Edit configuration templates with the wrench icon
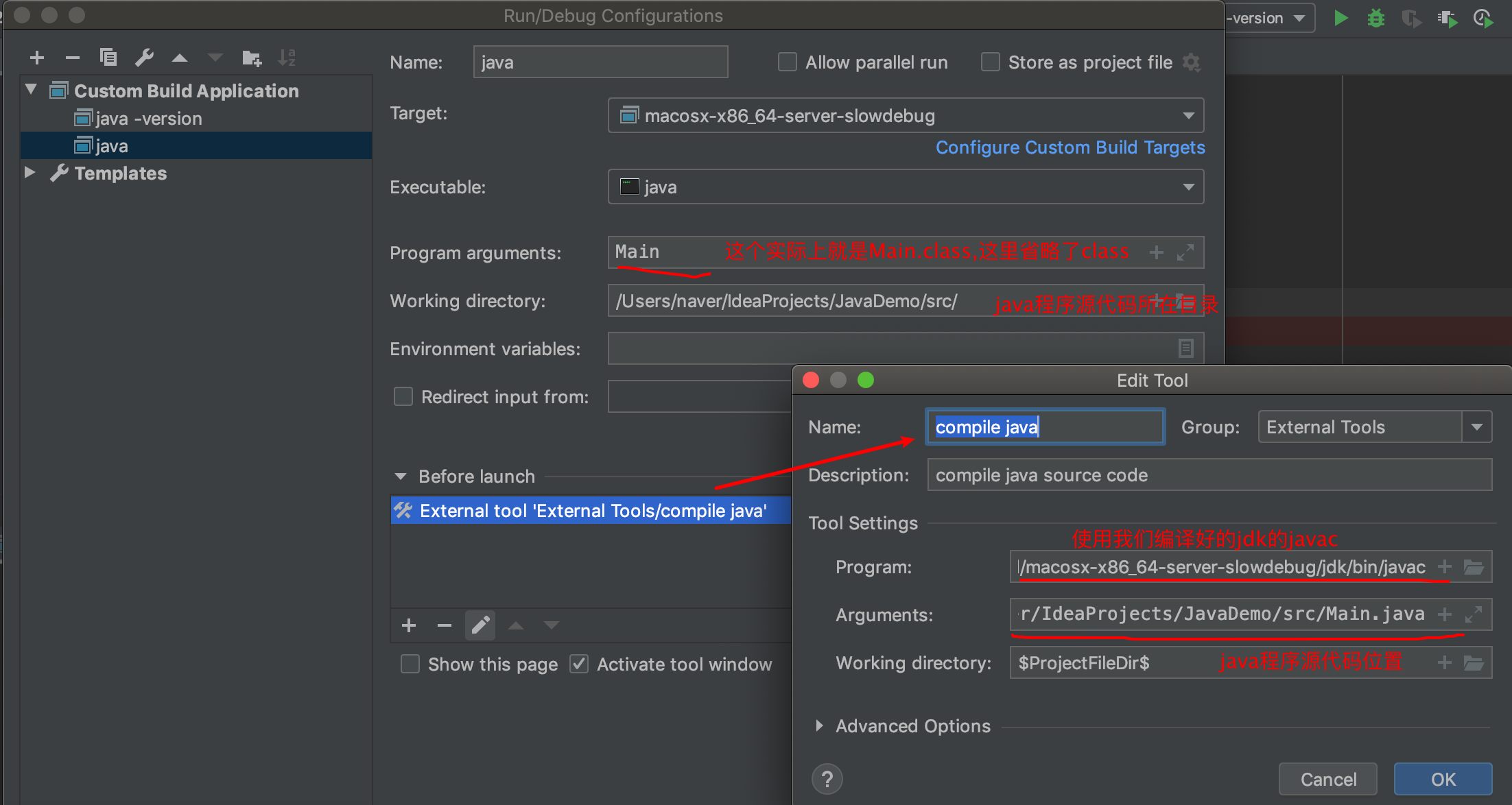Screen dimensions: 1512x805 [x=144, y=58]
